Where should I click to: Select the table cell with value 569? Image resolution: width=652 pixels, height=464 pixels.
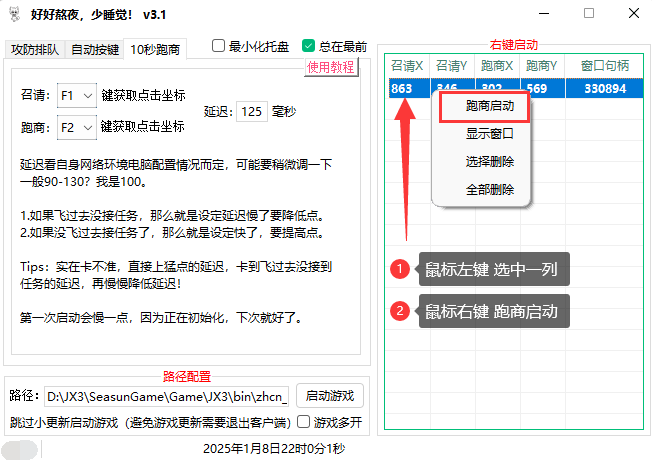543,88
